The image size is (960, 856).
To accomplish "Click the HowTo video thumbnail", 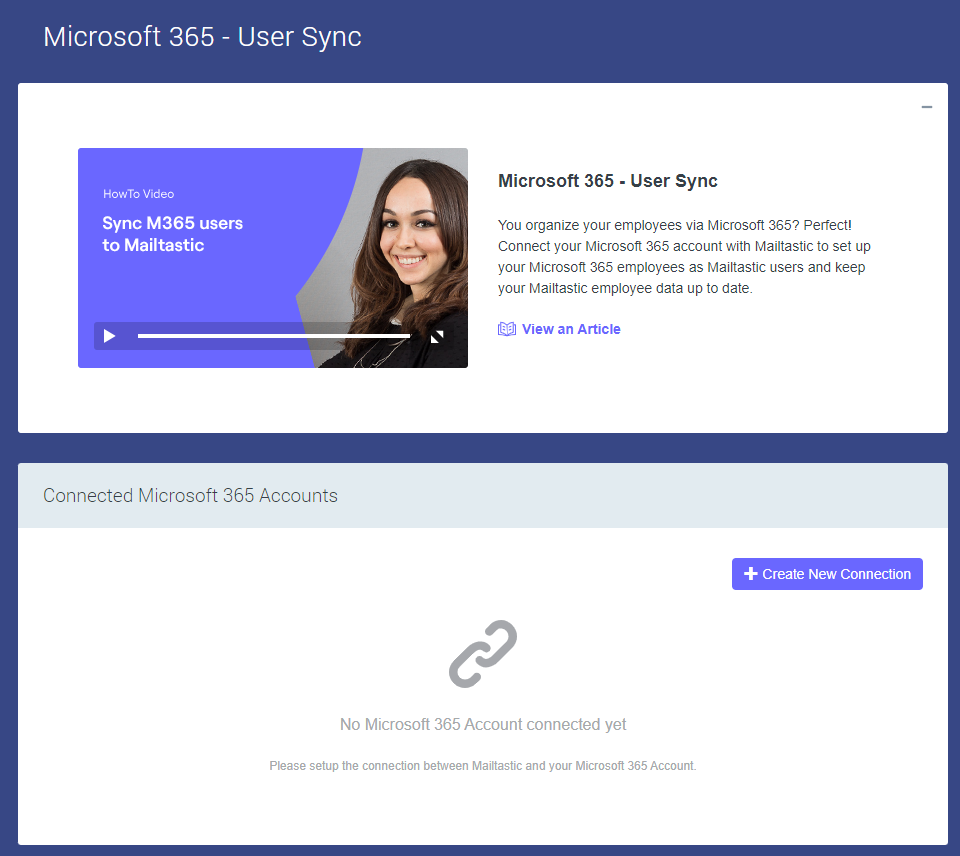I will click(x=273, y=258).
